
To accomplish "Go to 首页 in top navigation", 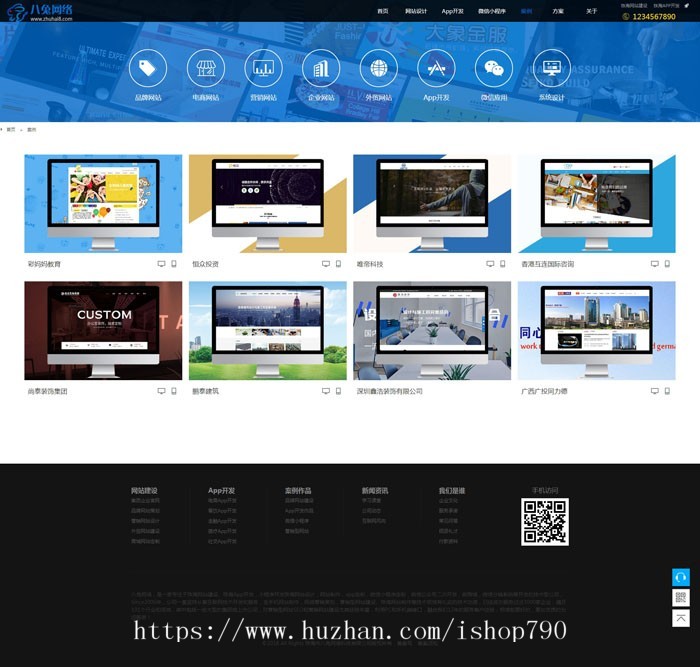I will click(x=383, y=11).
